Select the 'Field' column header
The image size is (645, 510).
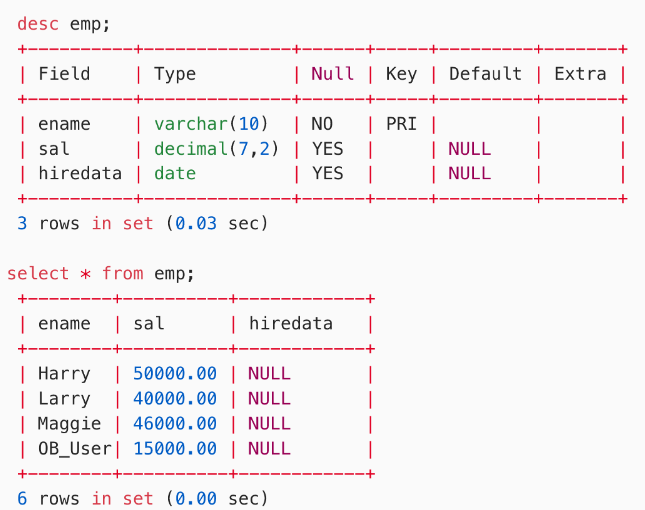(64, 74)
